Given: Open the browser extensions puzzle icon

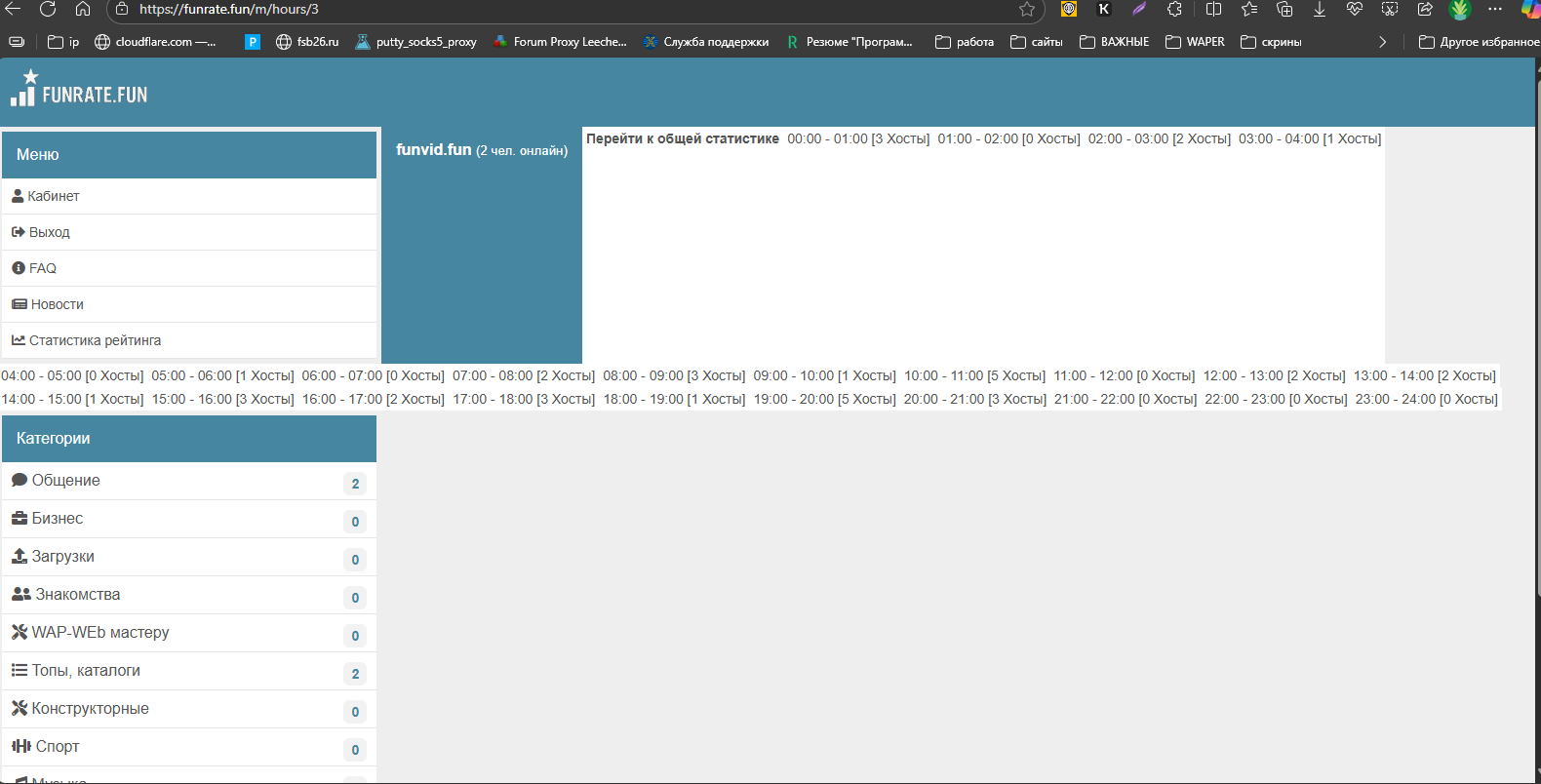Looking at the screenshot, I should (x=1174, y=9).
